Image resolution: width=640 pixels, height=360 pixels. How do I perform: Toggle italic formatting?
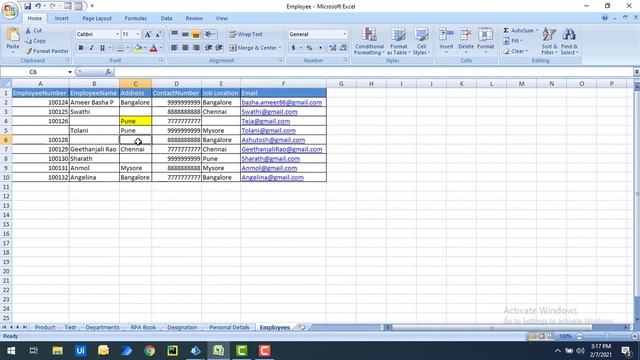(x=91, y=48)
